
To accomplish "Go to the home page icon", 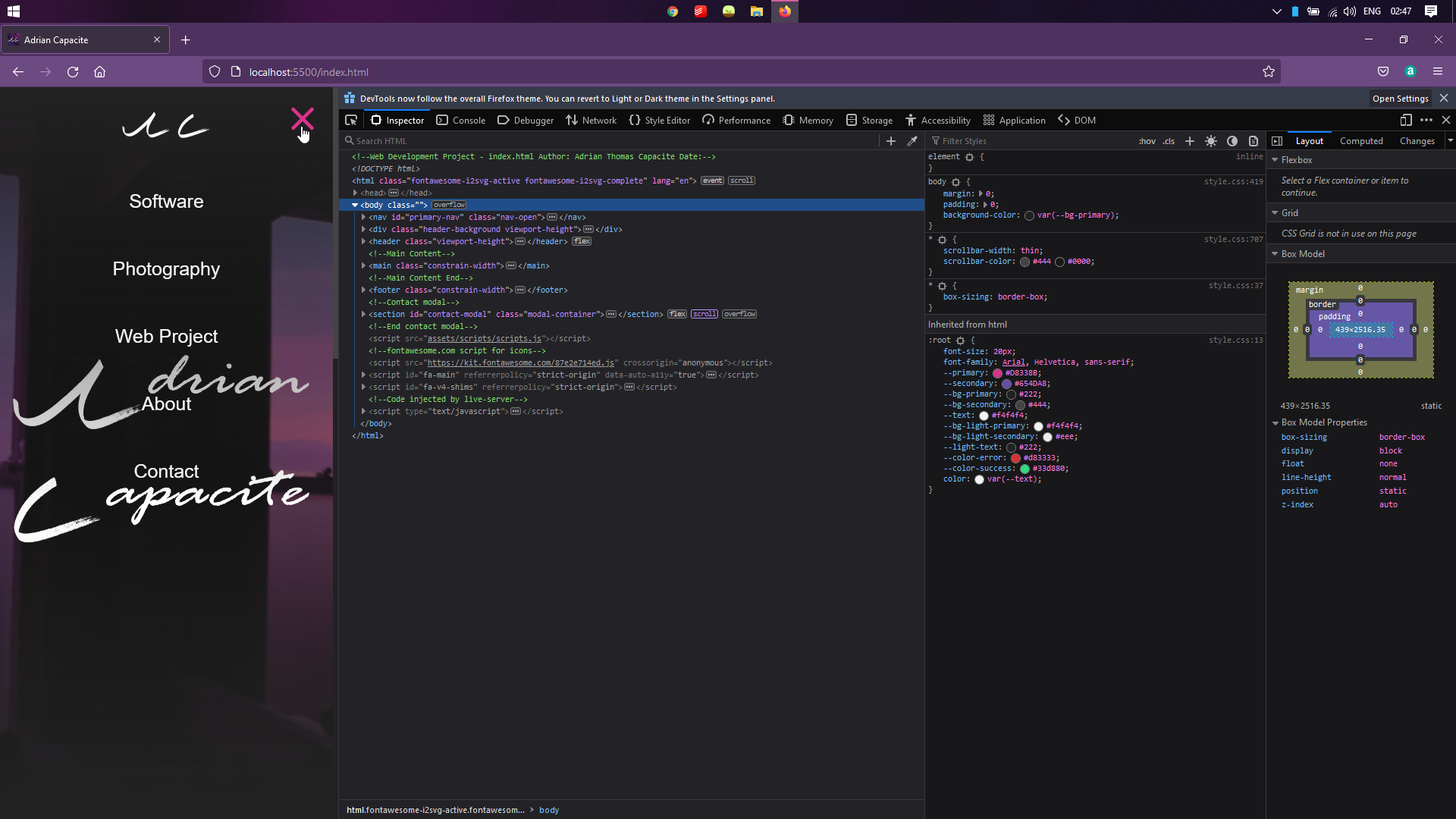I will (99, 72).
